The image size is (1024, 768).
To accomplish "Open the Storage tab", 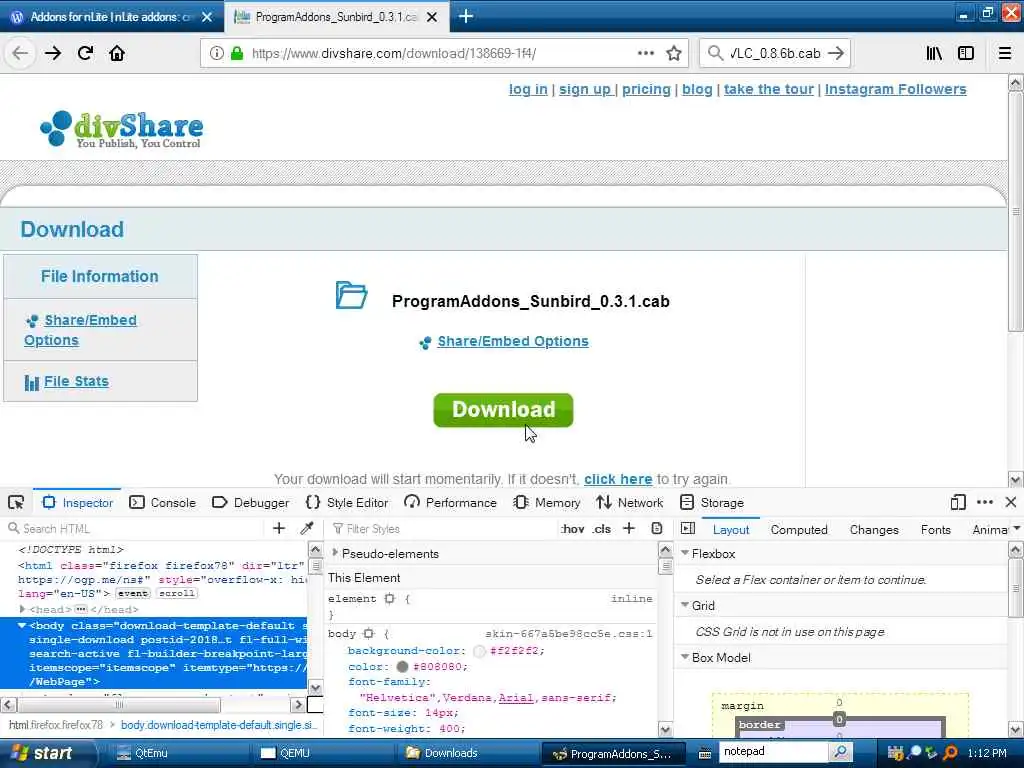I will coord(712,502).
